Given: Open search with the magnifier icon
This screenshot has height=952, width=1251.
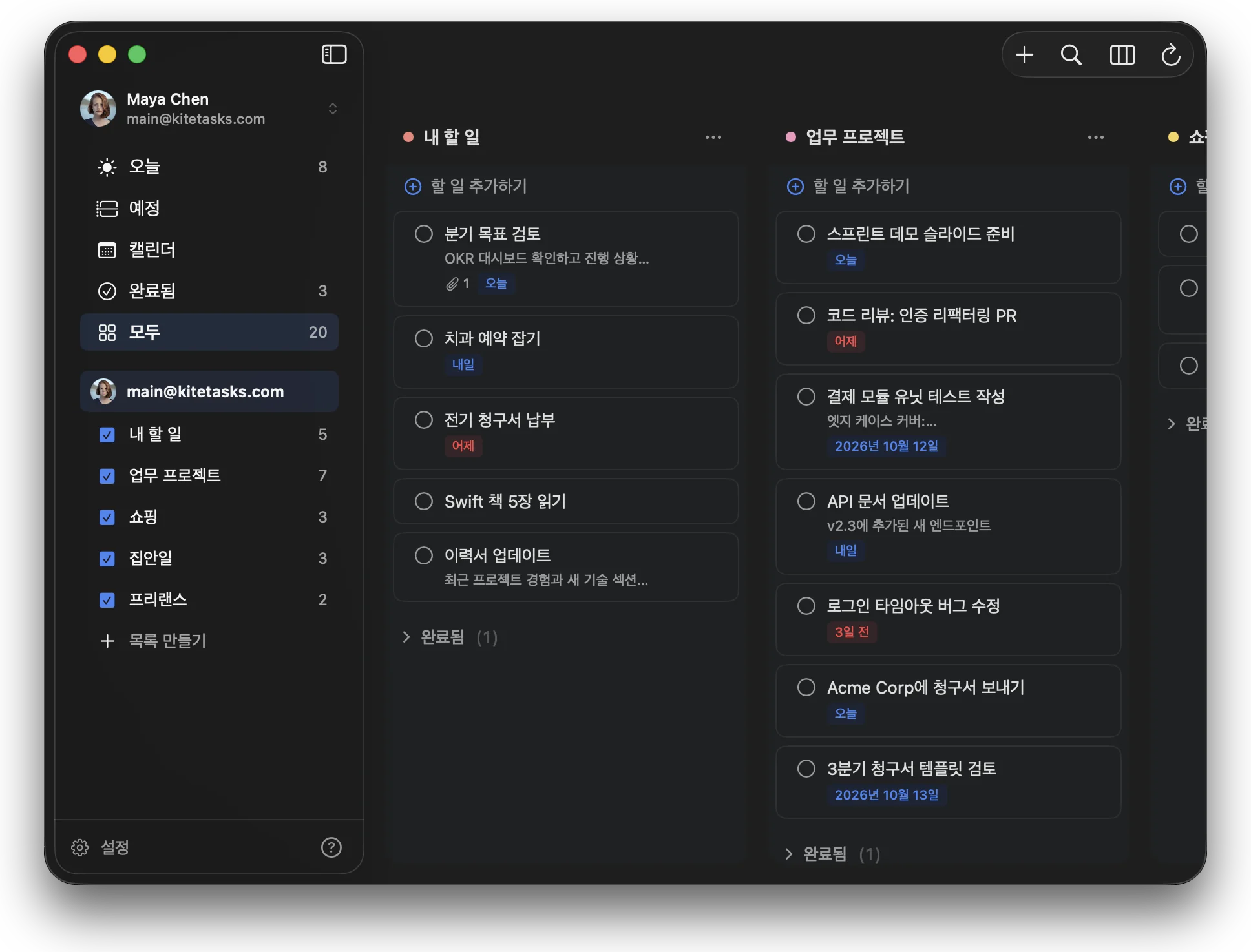Looking at the screenshot, I should pyautogui.click(x=1071, y=55).
